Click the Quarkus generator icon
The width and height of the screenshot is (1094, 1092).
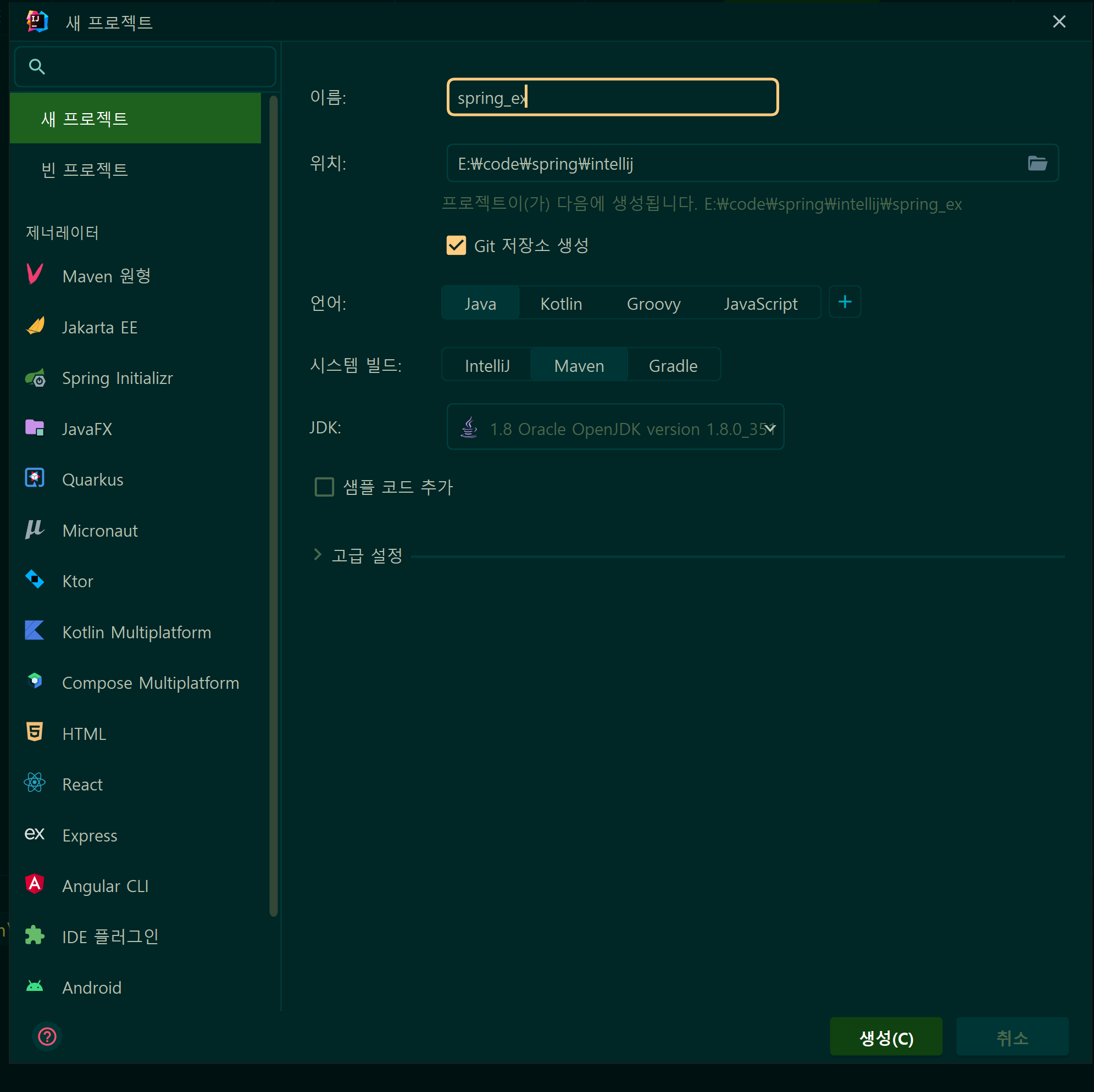[35, 478]
